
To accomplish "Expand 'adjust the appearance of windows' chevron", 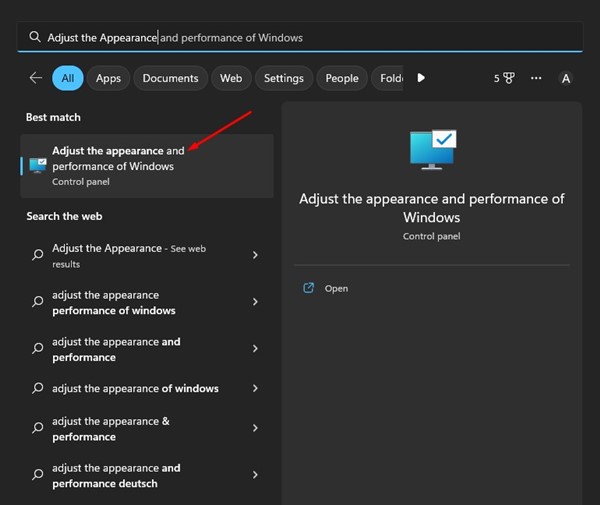I will point(255,388).
